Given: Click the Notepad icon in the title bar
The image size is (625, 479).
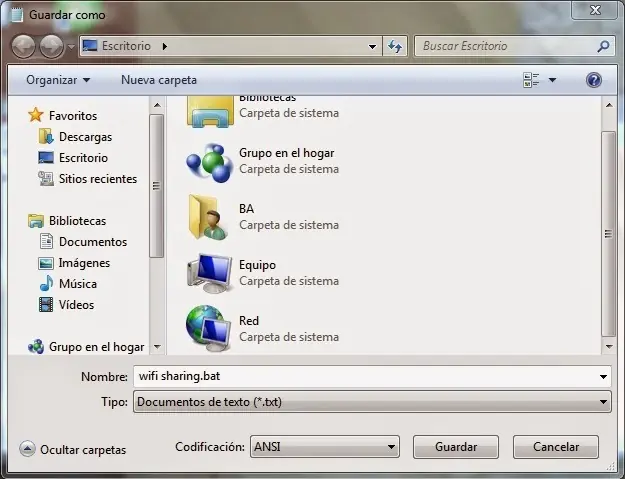Looking at the screenshot, I should [17, 15].
